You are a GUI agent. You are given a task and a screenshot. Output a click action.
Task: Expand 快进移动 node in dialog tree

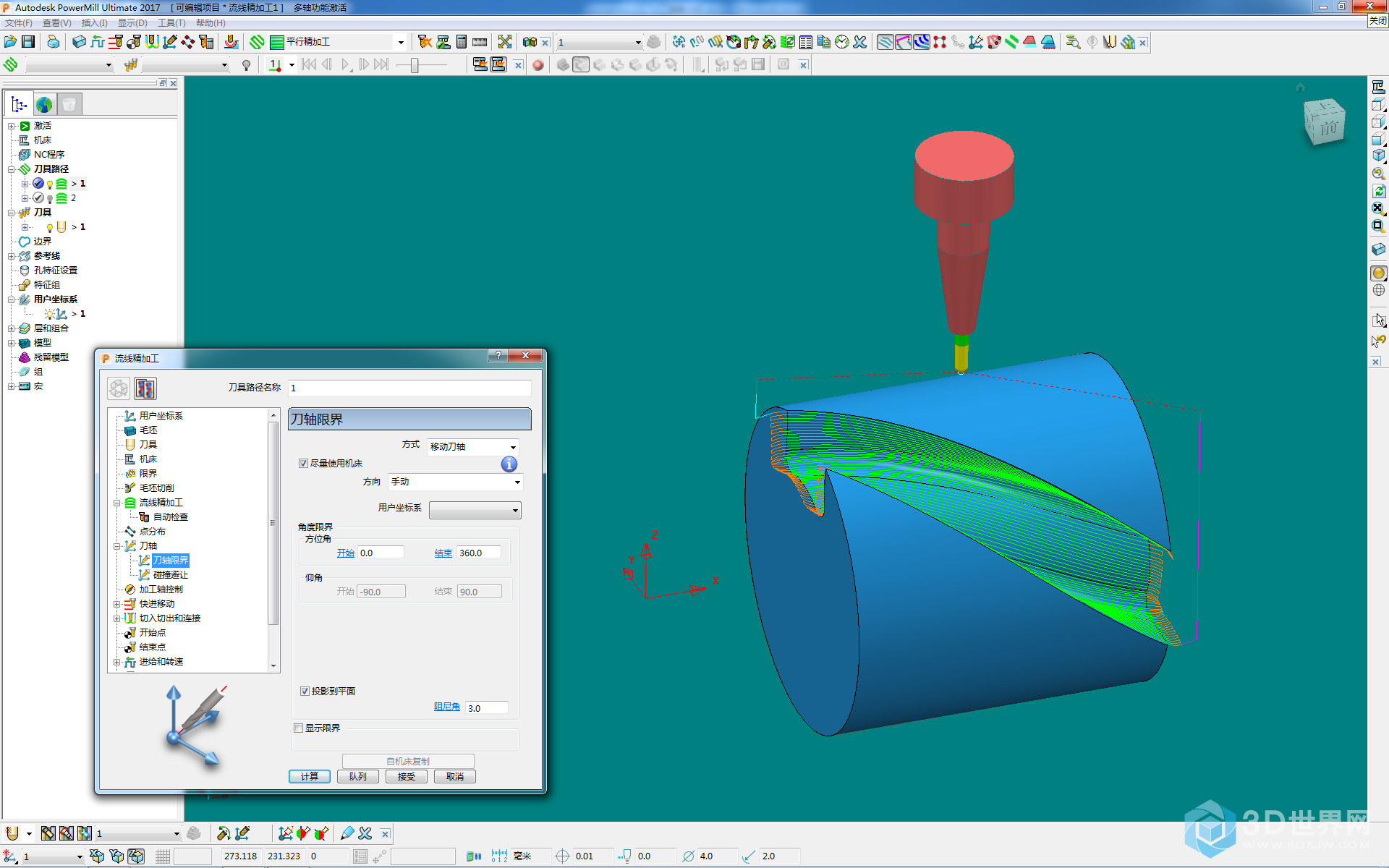coord(116,604)
